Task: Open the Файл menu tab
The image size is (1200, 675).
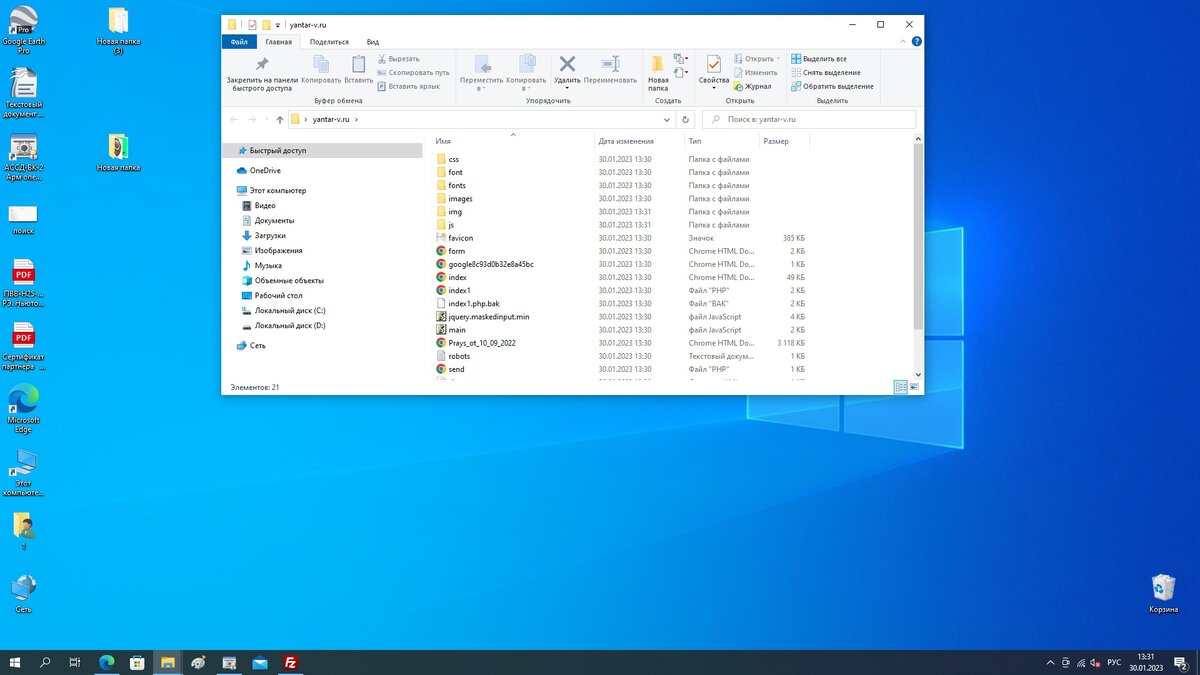Action: (239, 42)
